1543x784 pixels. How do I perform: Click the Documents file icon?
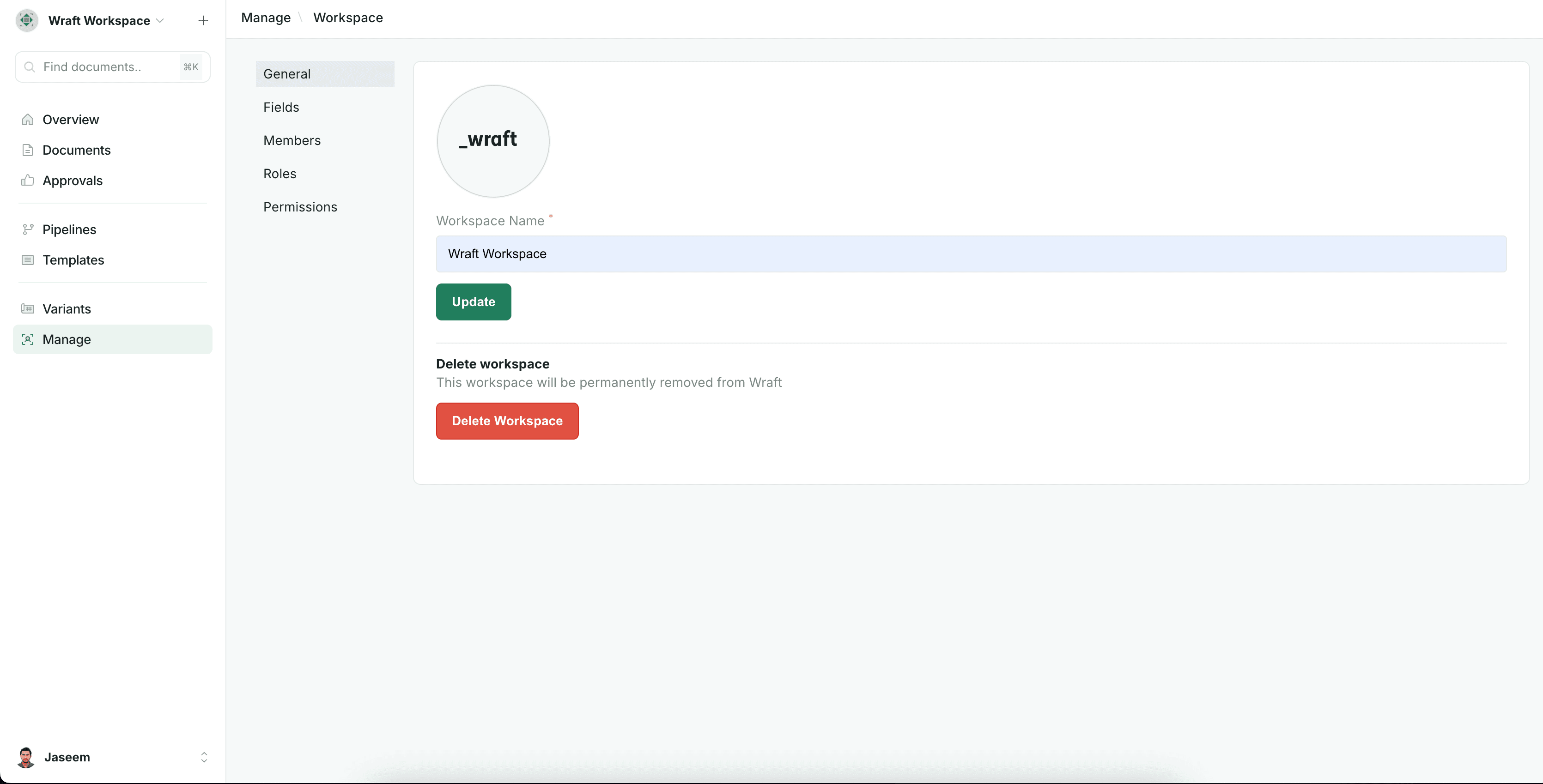coord(28,150)
